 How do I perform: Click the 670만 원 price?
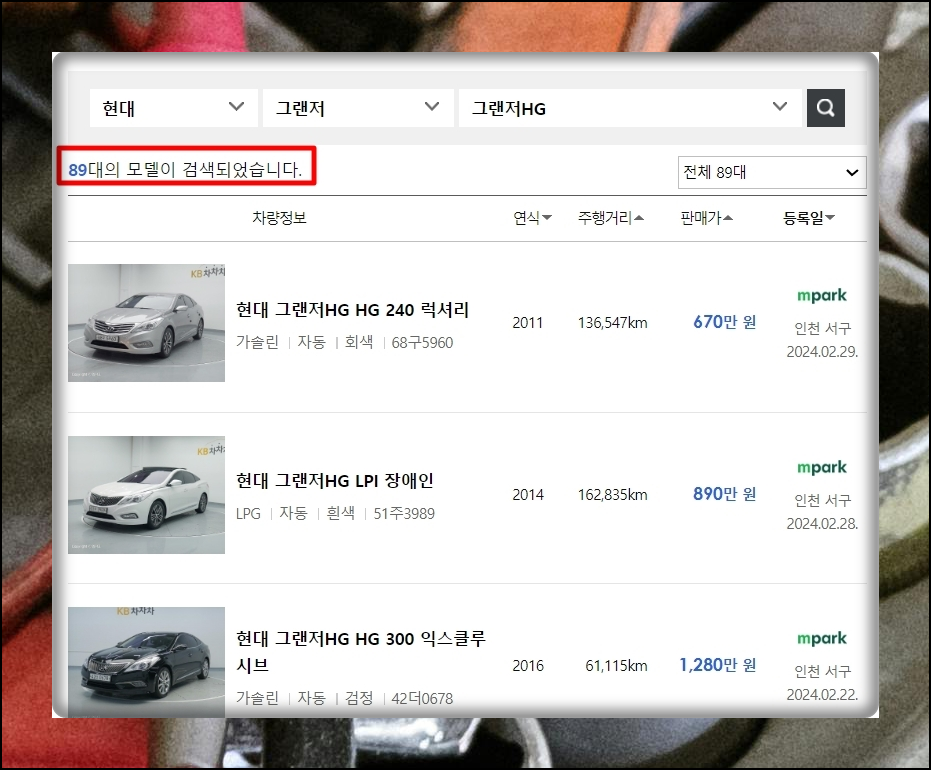point(724,322)
